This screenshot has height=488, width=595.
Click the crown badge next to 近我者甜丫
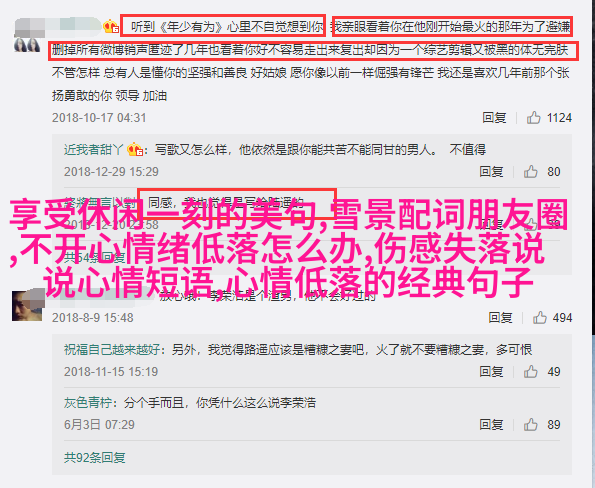[135, 150]
